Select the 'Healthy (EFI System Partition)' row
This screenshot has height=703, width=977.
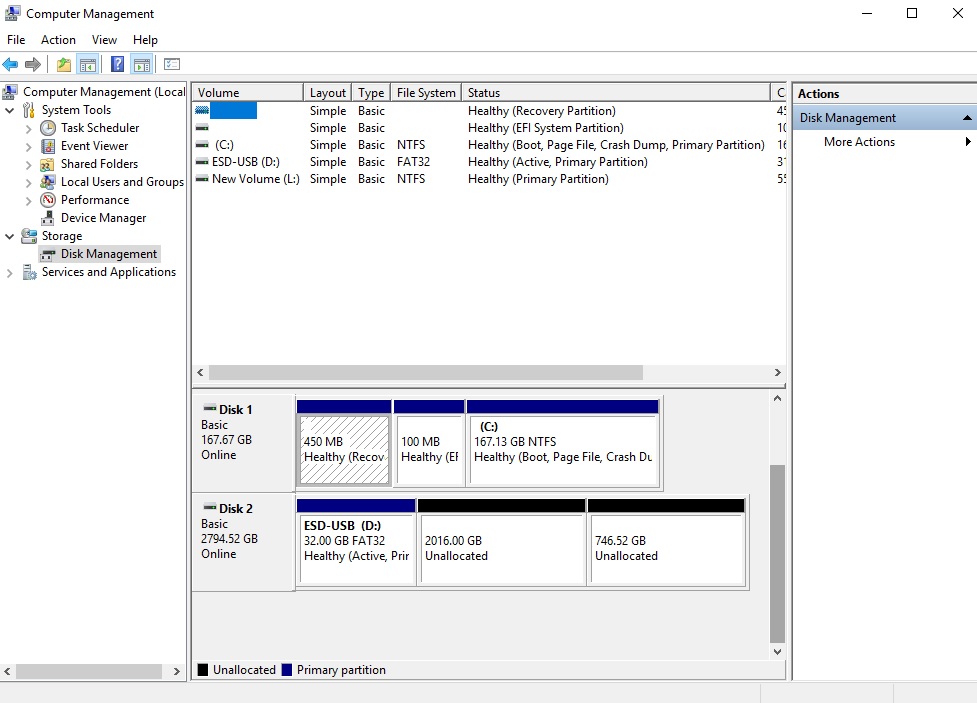489,128
